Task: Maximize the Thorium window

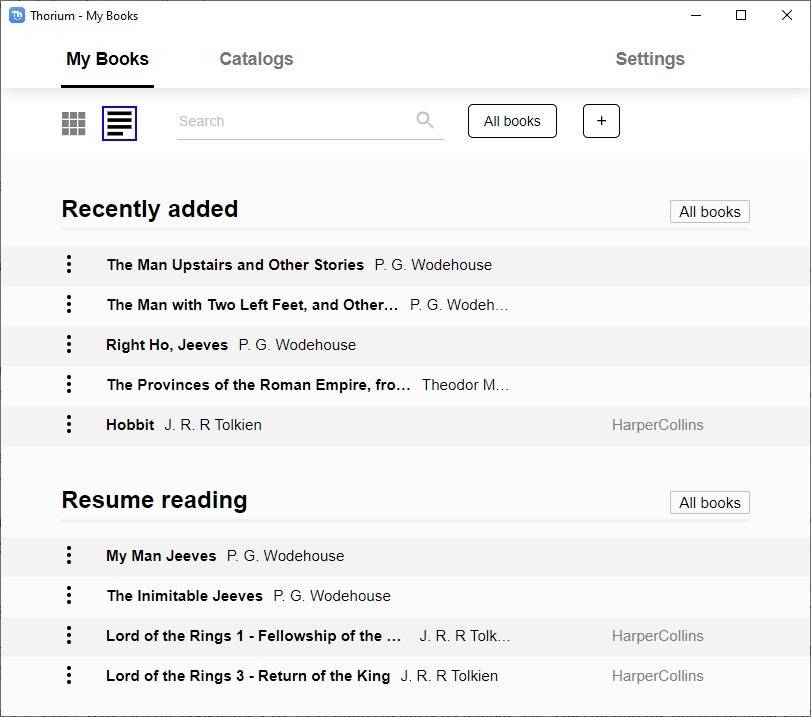Action: 741,15
